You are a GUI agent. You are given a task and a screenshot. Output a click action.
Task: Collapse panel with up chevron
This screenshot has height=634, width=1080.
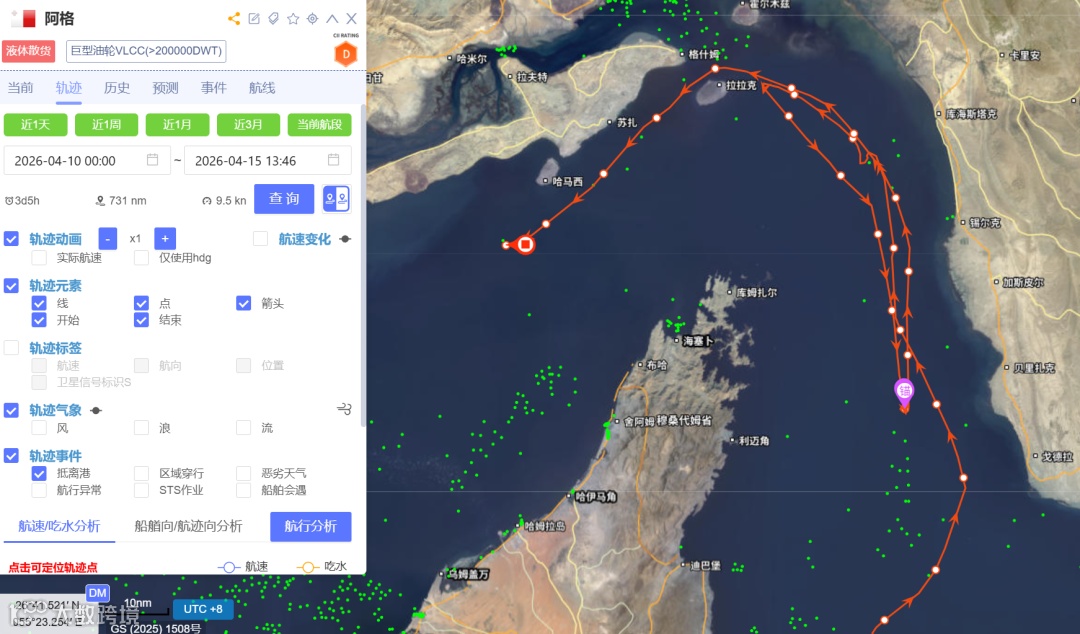332,19
